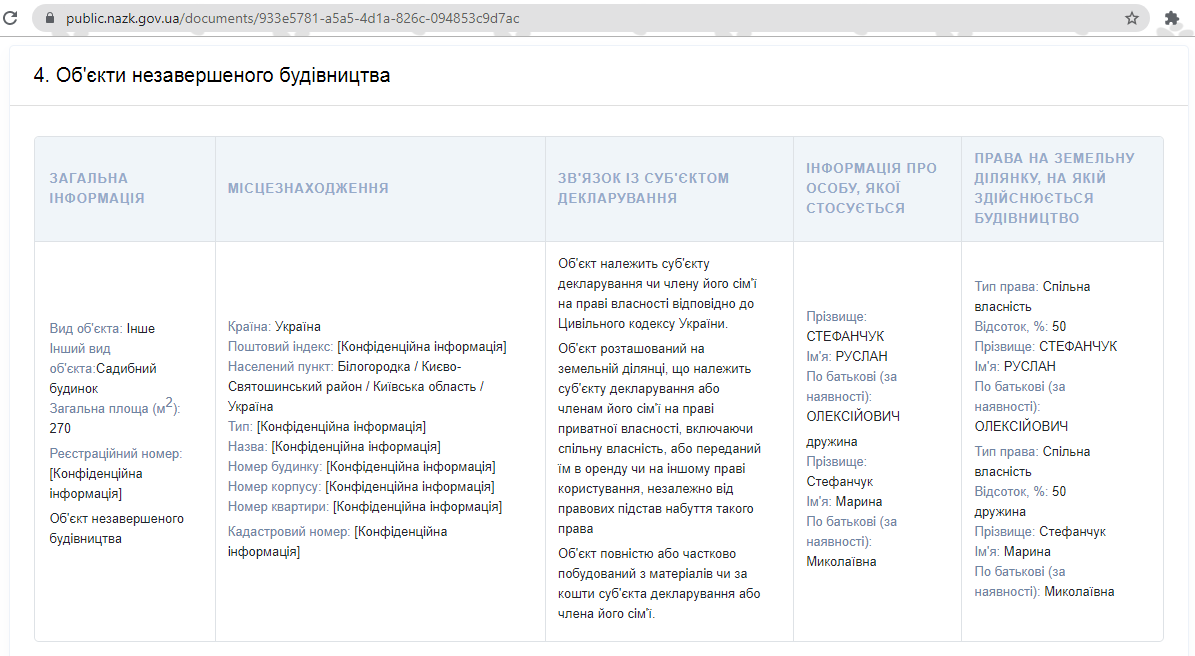Click the "Поштовий індекс" label

coord(279,347)
